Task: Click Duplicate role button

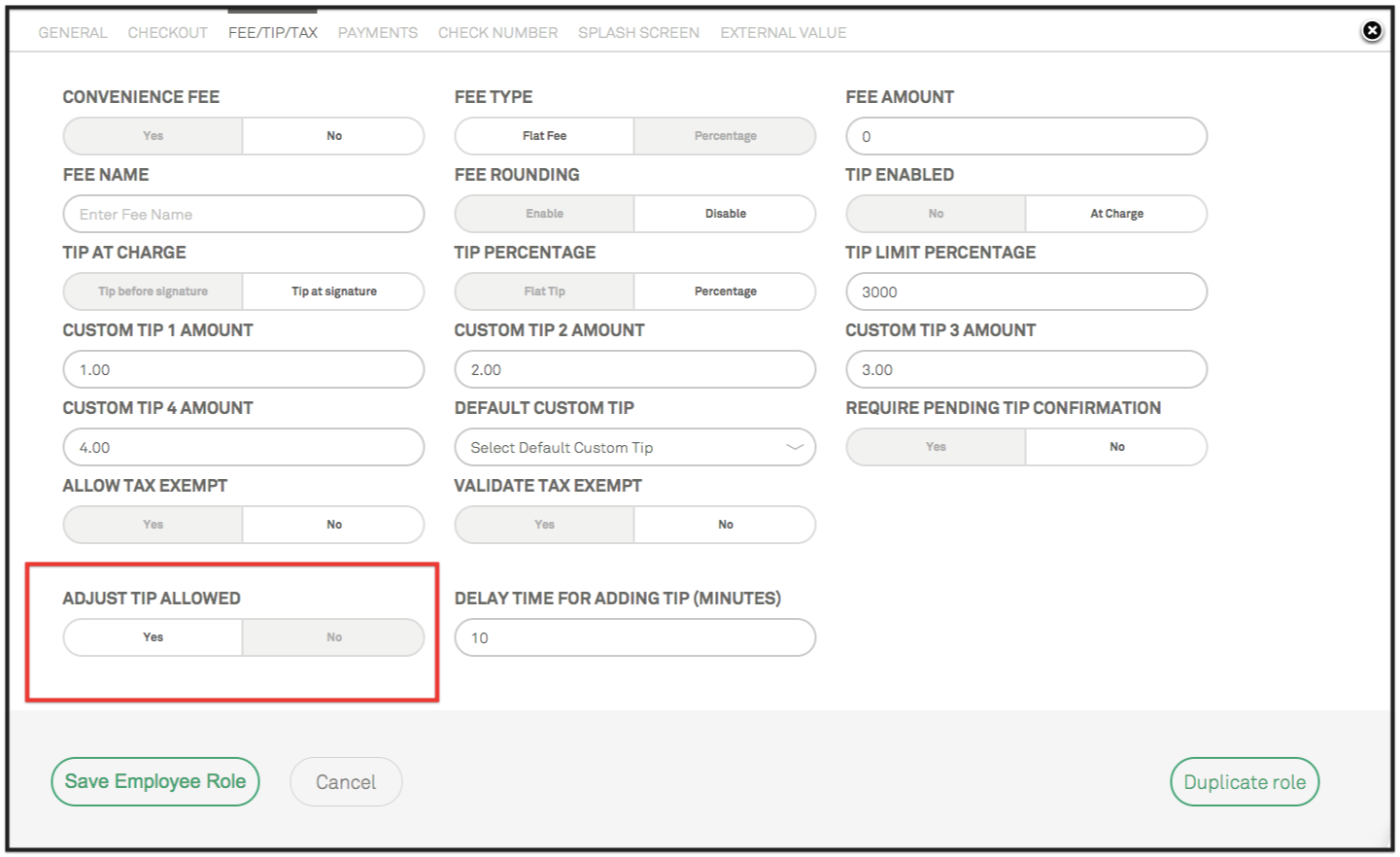Action: [1245, 781]
